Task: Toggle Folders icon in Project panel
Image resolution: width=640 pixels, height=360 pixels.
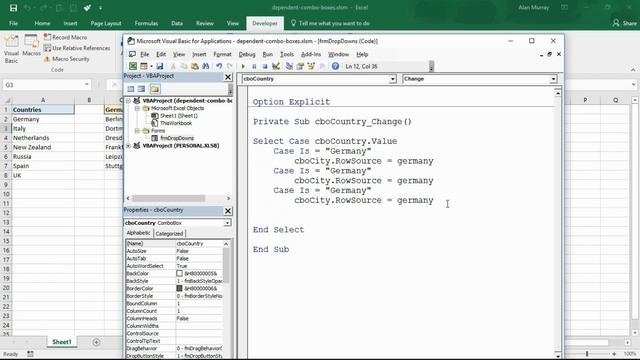Action: tap(155, 89)
